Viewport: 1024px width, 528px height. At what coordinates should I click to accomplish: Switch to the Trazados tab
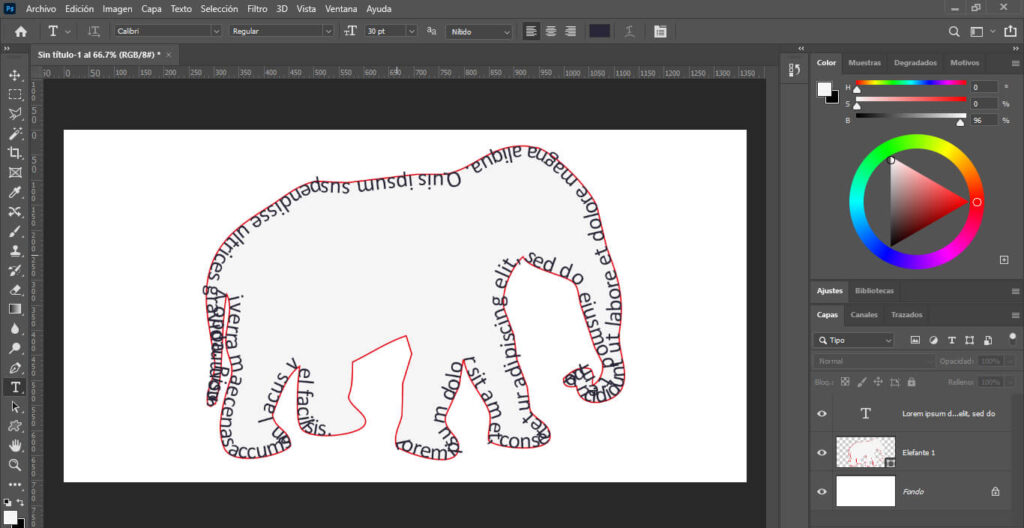[x=906, y=315]
